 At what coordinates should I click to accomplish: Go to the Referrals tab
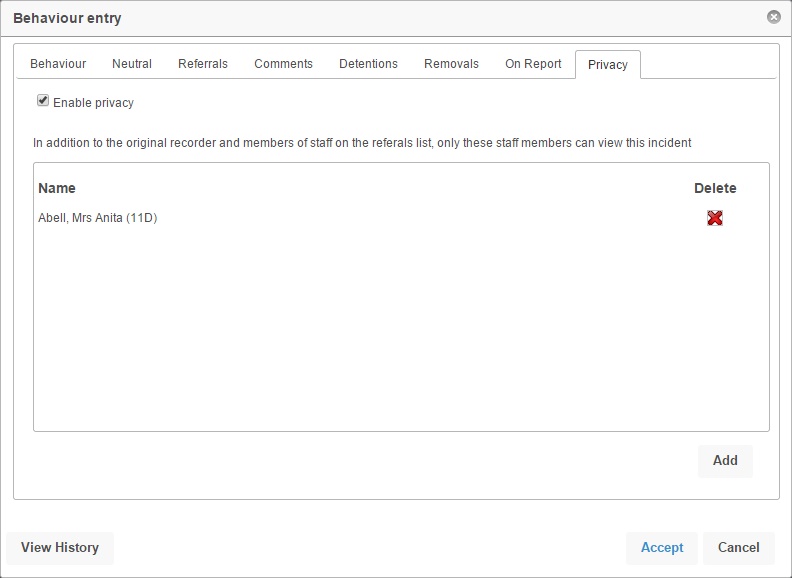pos(203,64)
